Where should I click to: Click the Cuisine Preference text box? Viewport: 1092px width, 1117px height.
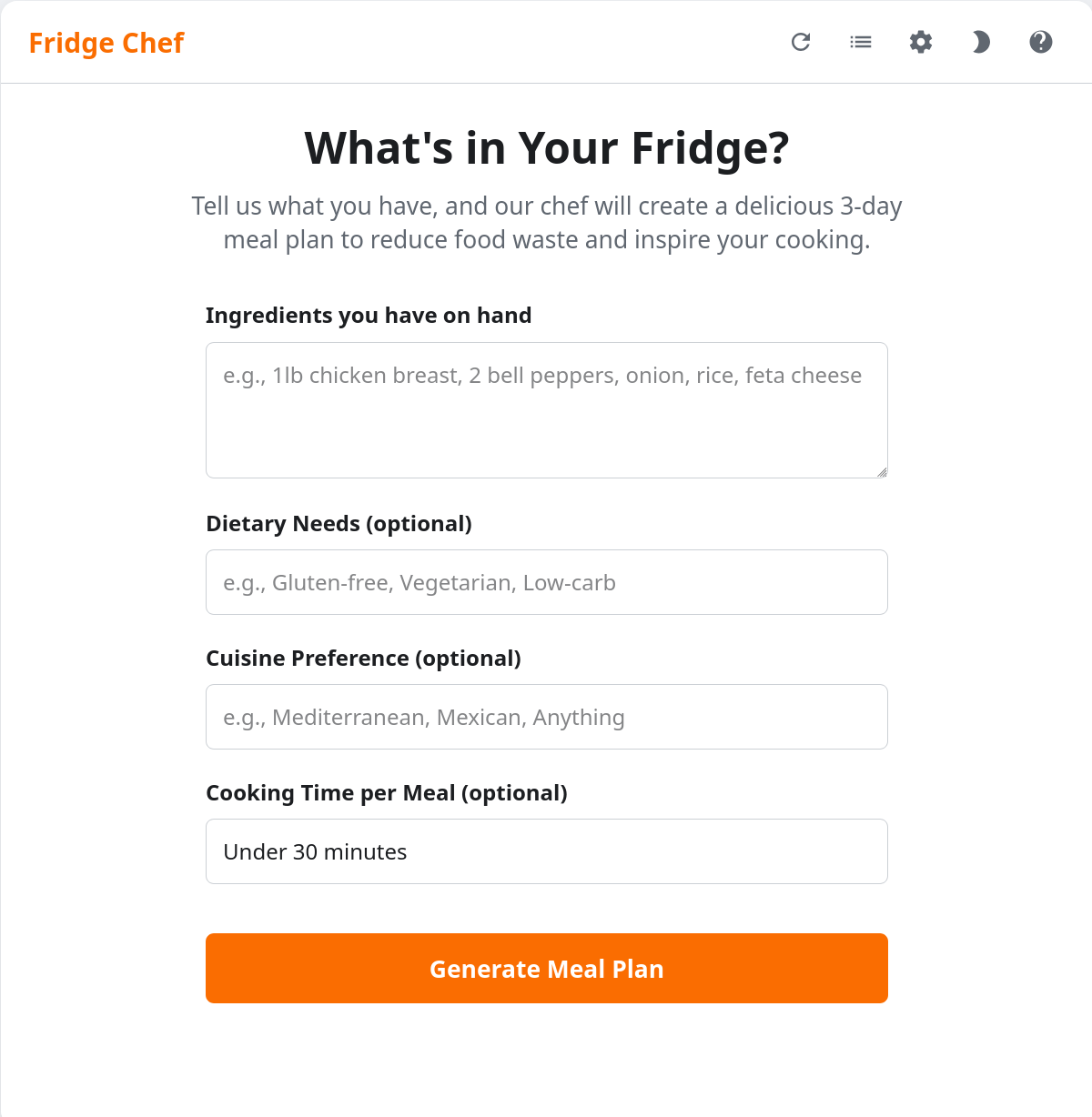tap(546, 717)
